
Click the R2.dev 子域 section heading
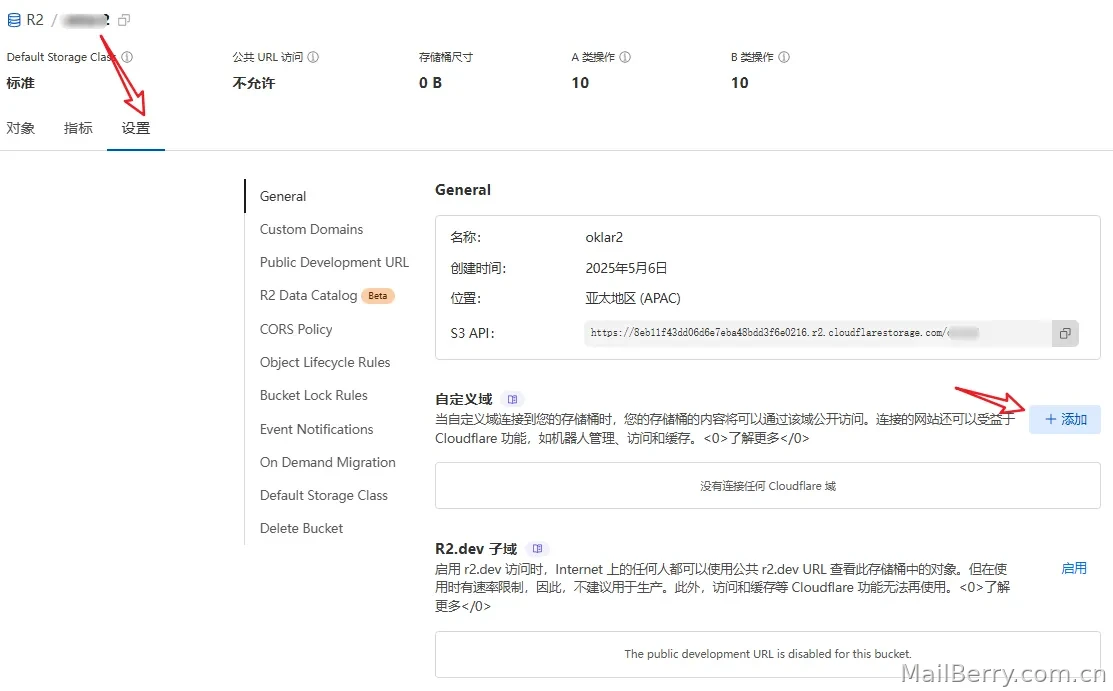pyautogui.click(x=476, y=549)
